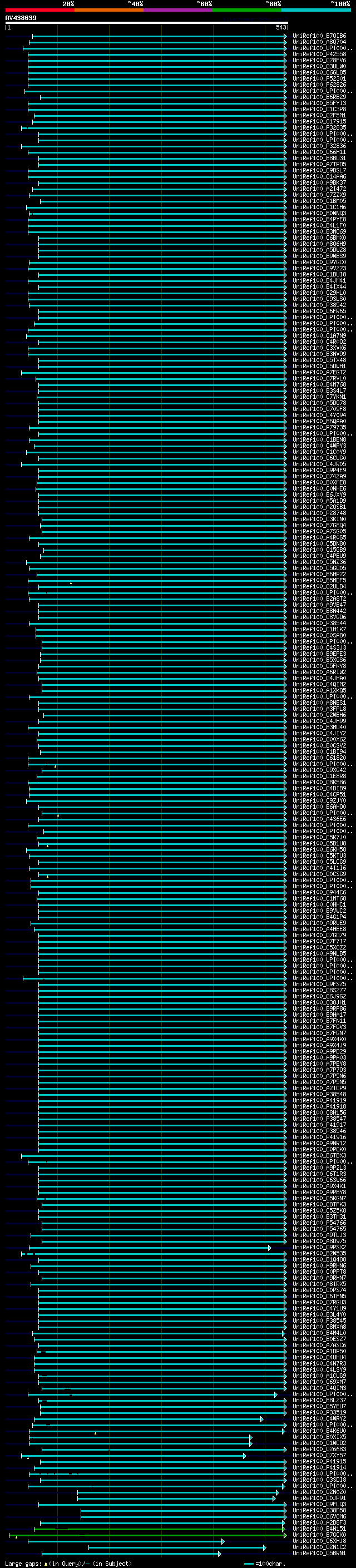Click the UniRef100_P62826 label
Screen dimensions: 356x1568
point(319,85)
